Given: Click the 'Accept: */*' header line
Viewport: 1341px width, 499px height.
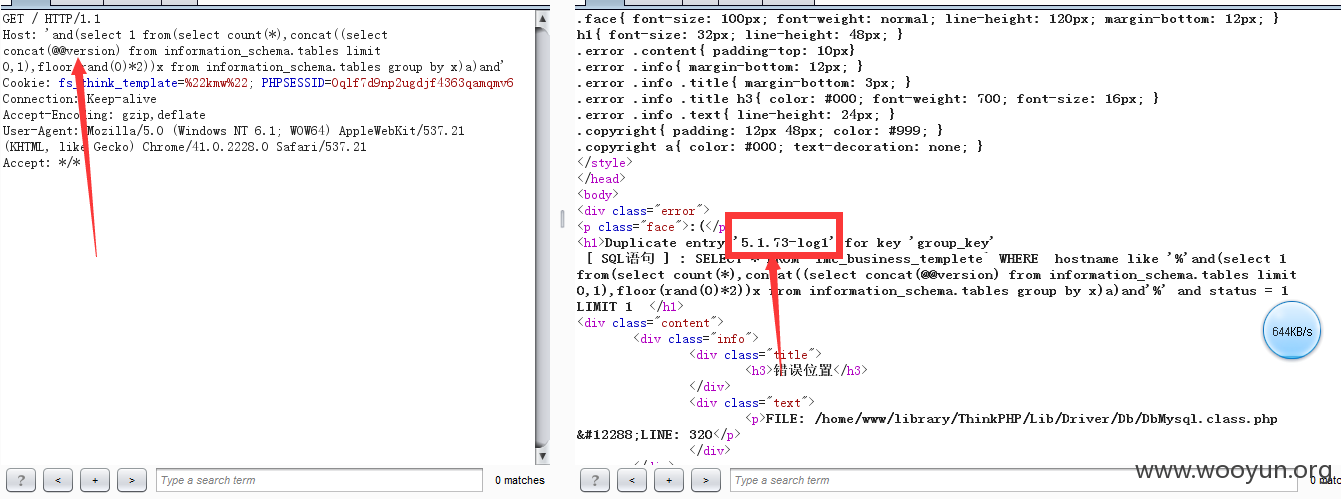Looking at the screenshot, I should tap(41, 163).
